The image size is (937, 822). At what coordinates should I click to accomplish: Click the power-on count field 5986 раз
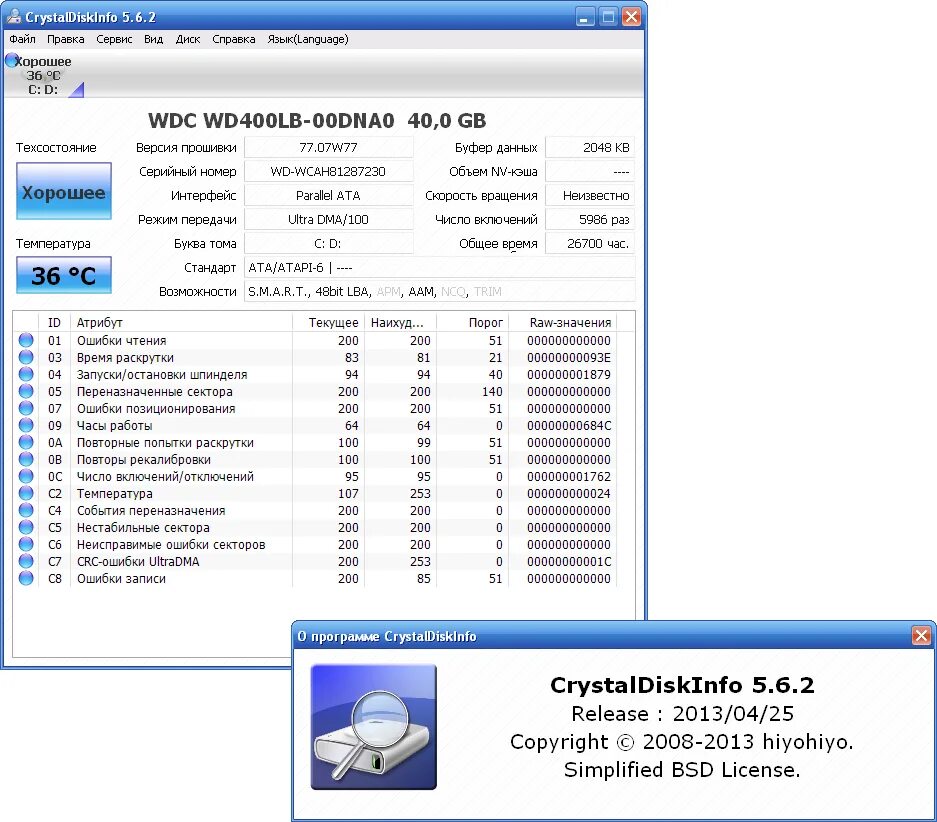pyautogui.click(x=590, y=219)
